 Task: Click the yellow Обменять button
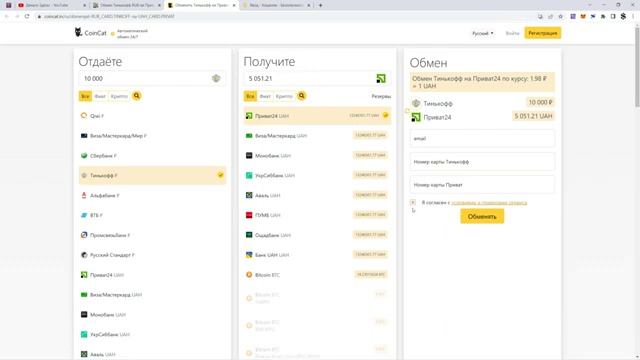482,216
